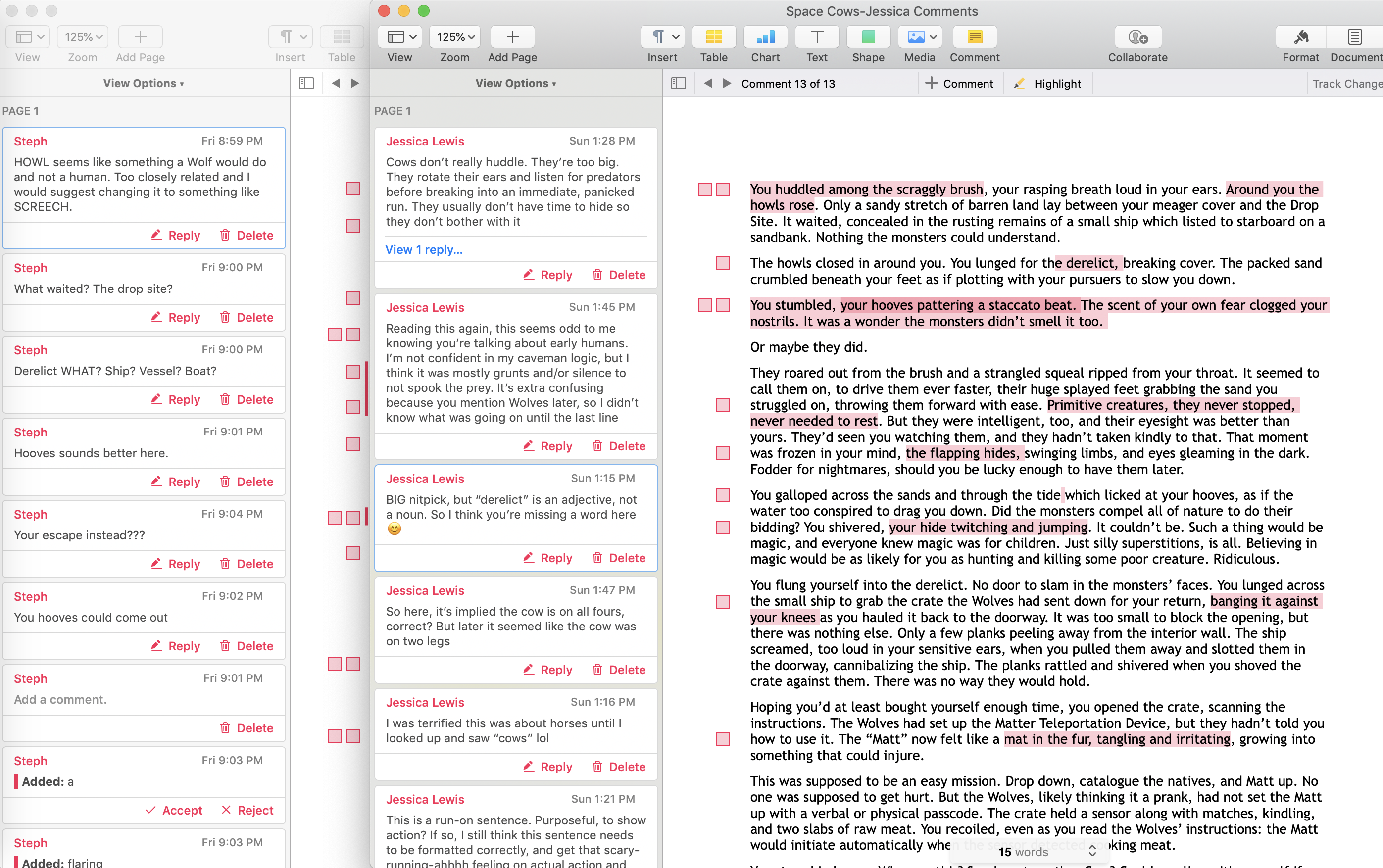Toggle comments sidebar in the back window
The width and height of the screenshot is (1383, 868).
[x=306, y=83]
